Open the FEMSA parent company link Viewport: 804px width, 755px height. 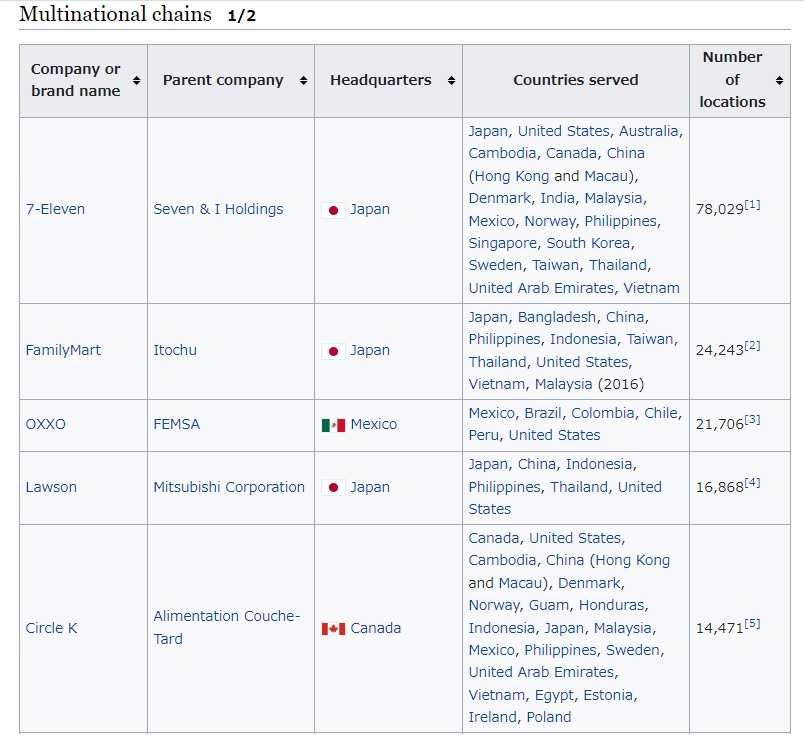point(177,424)
